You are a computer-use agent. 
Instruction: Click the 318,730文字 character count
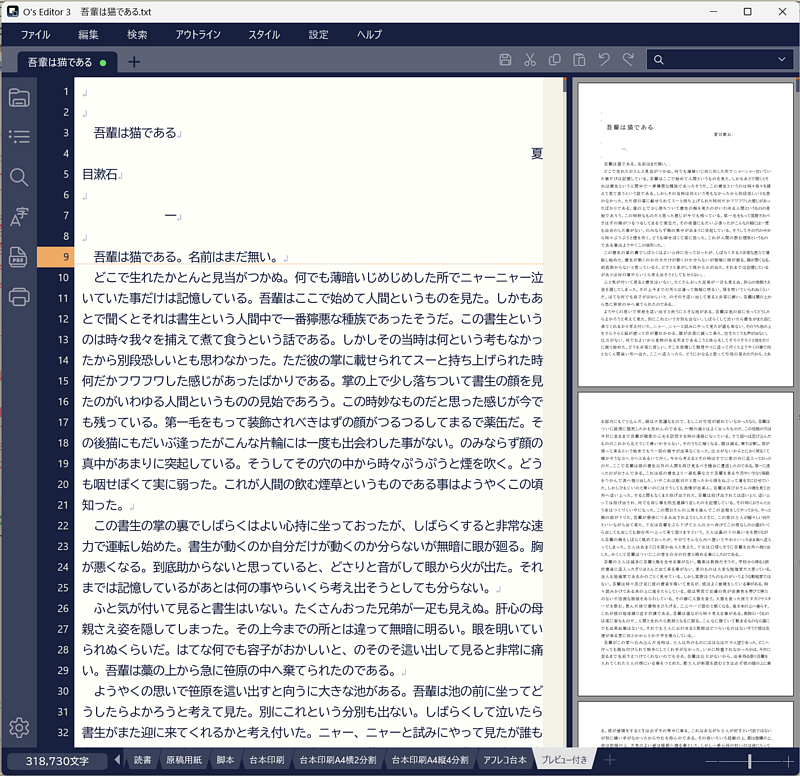tap(57, 761)
